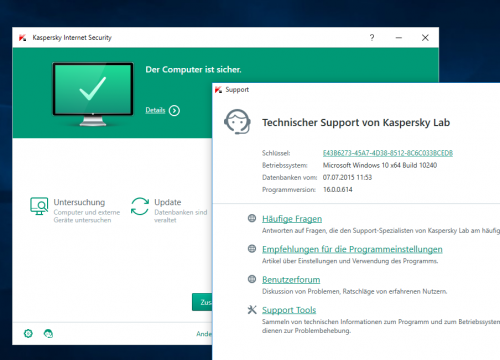Click the database date '07.07.2015 11:53'

pos(347,177)
